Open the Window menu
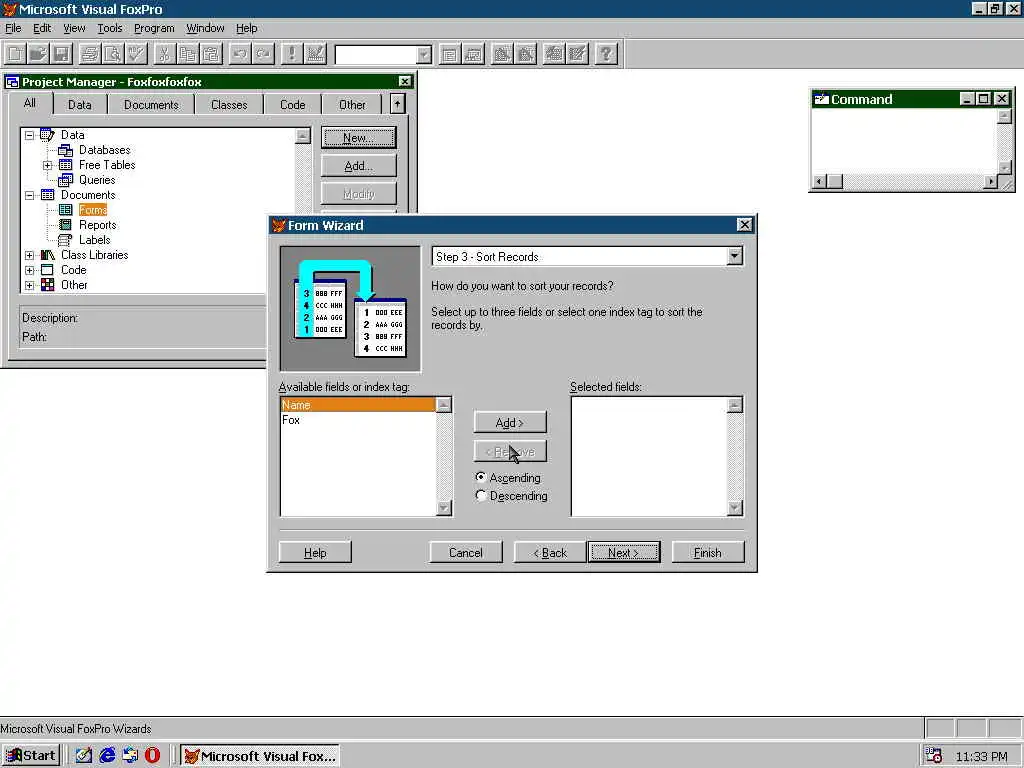 pos(205,28)
